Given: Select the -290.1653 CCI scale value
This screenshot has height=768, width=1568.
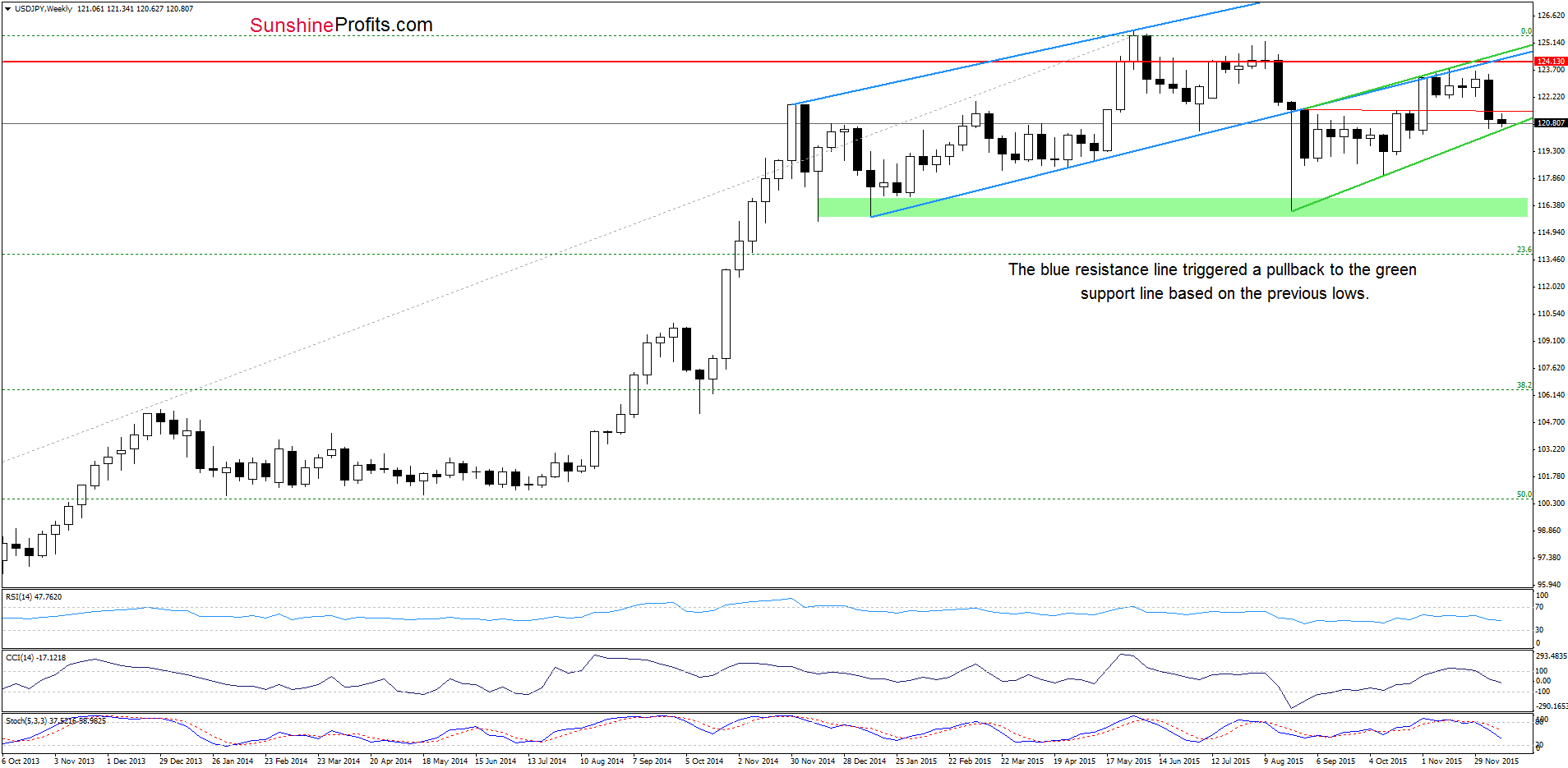Looking at the screenshot, I should click(x=1552, y=706).
